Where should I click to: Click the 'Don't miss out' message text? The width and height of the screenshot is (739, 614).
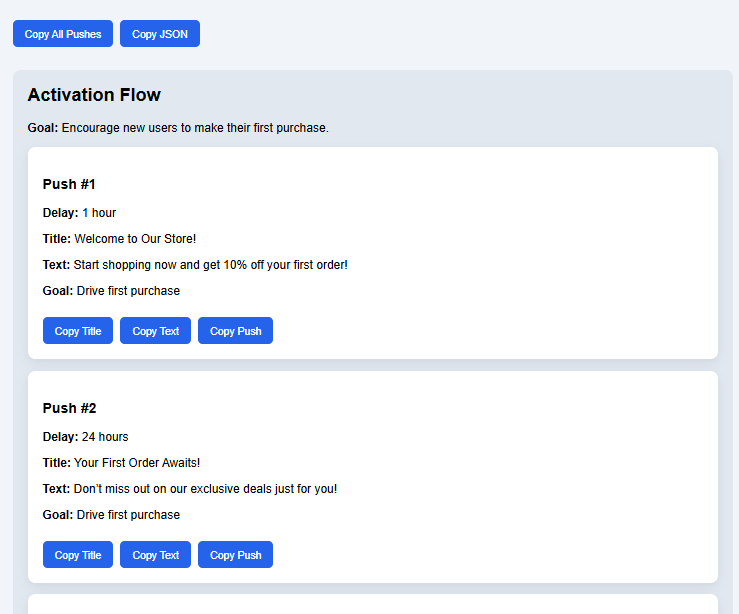[x=205, y=489]
